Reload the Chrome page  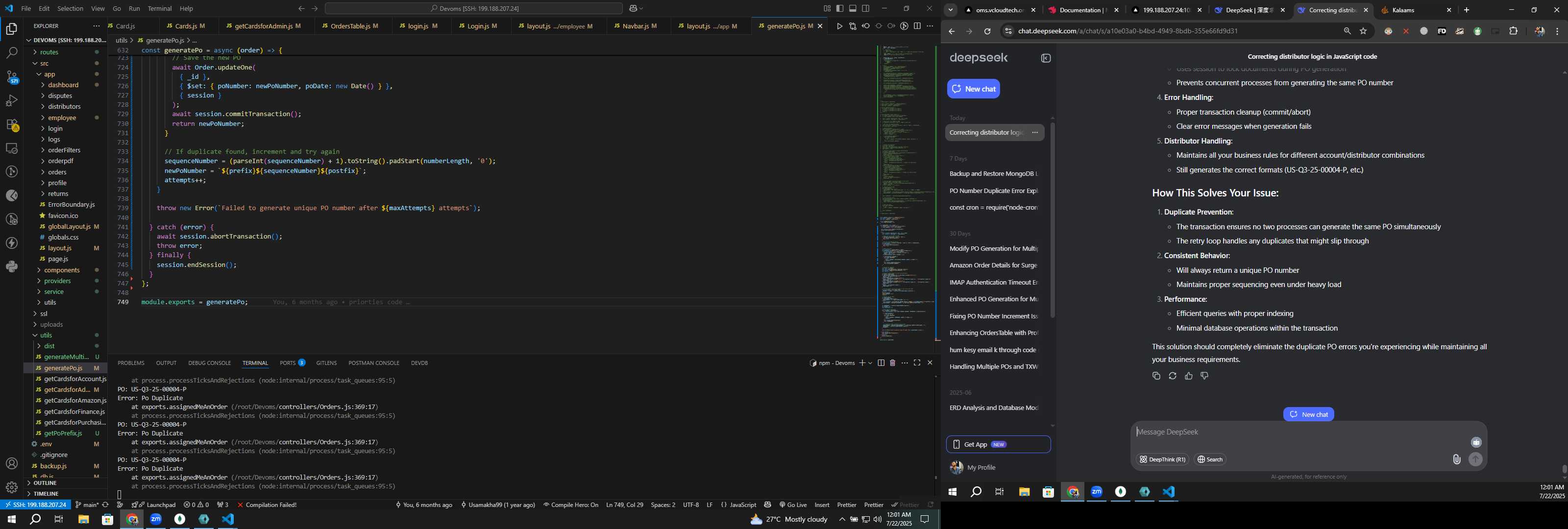[x=987, y=31]
